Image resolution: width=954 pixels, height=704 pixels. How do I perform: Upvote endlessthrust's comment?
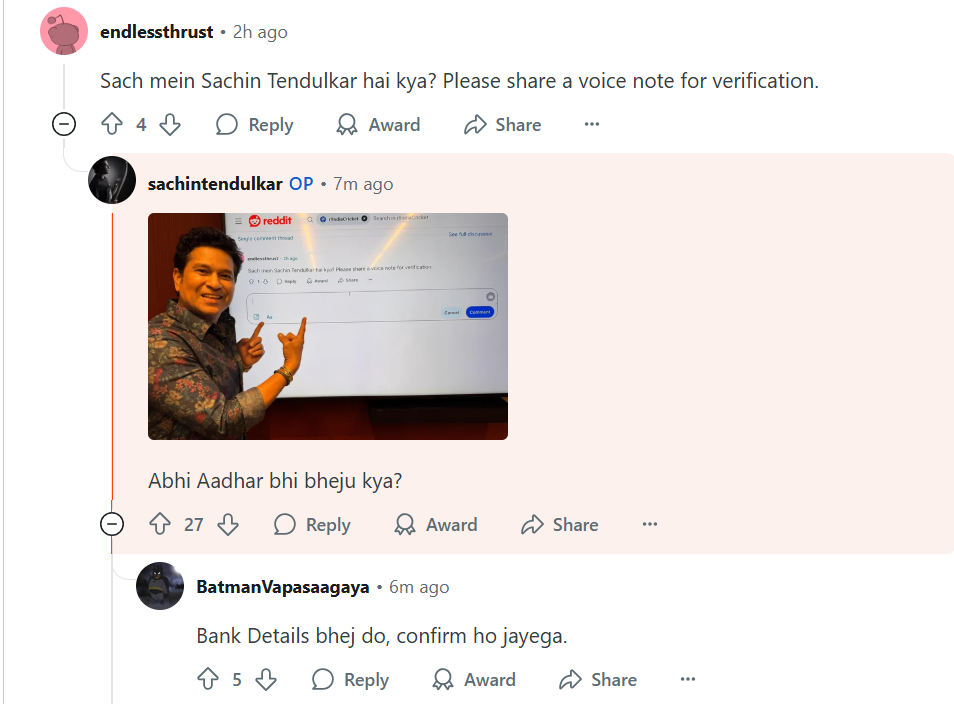click(x=112, y=125)
